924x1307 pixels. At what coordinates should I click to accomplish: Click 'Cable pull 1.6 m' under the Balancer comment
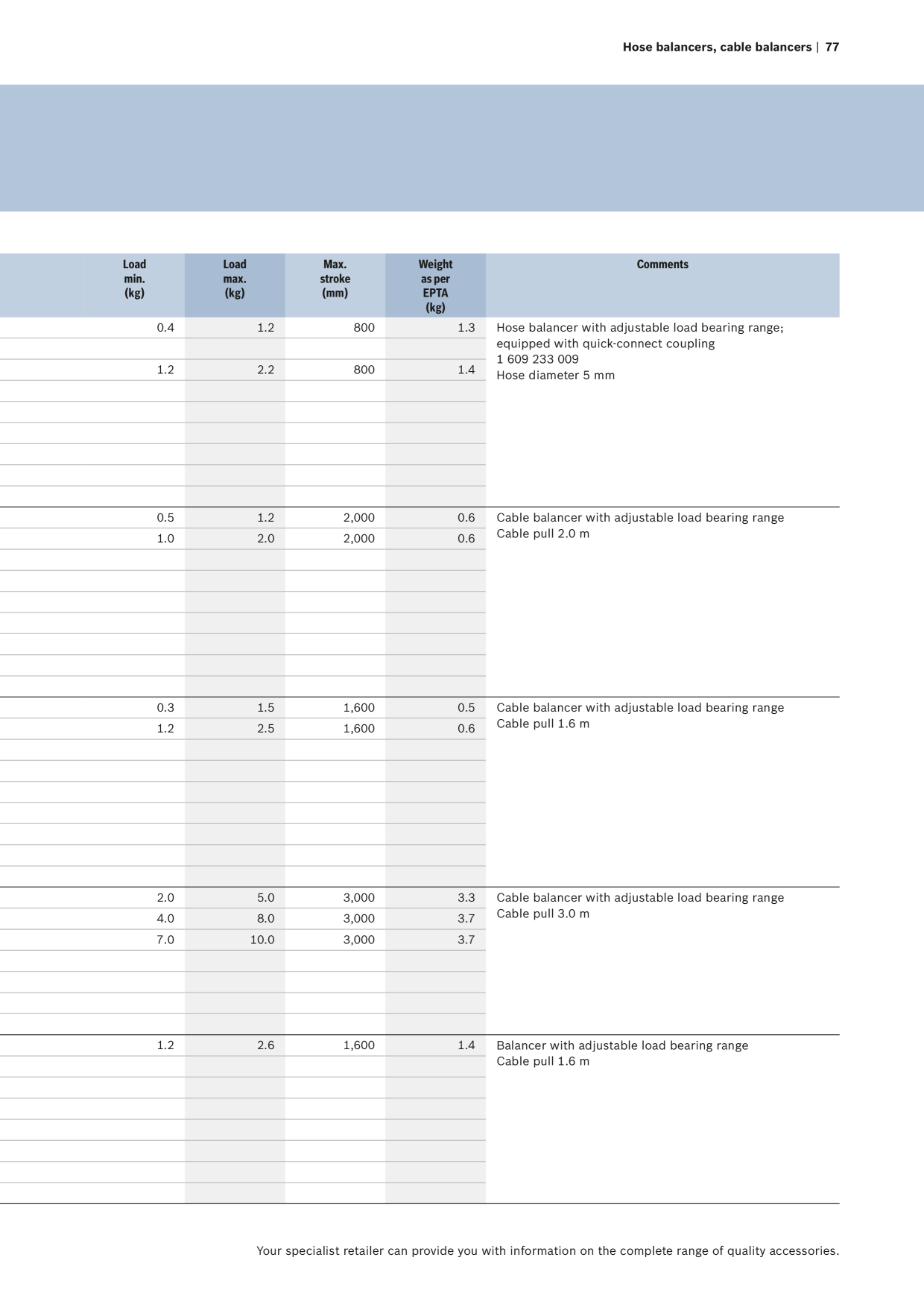[543, 1062]
